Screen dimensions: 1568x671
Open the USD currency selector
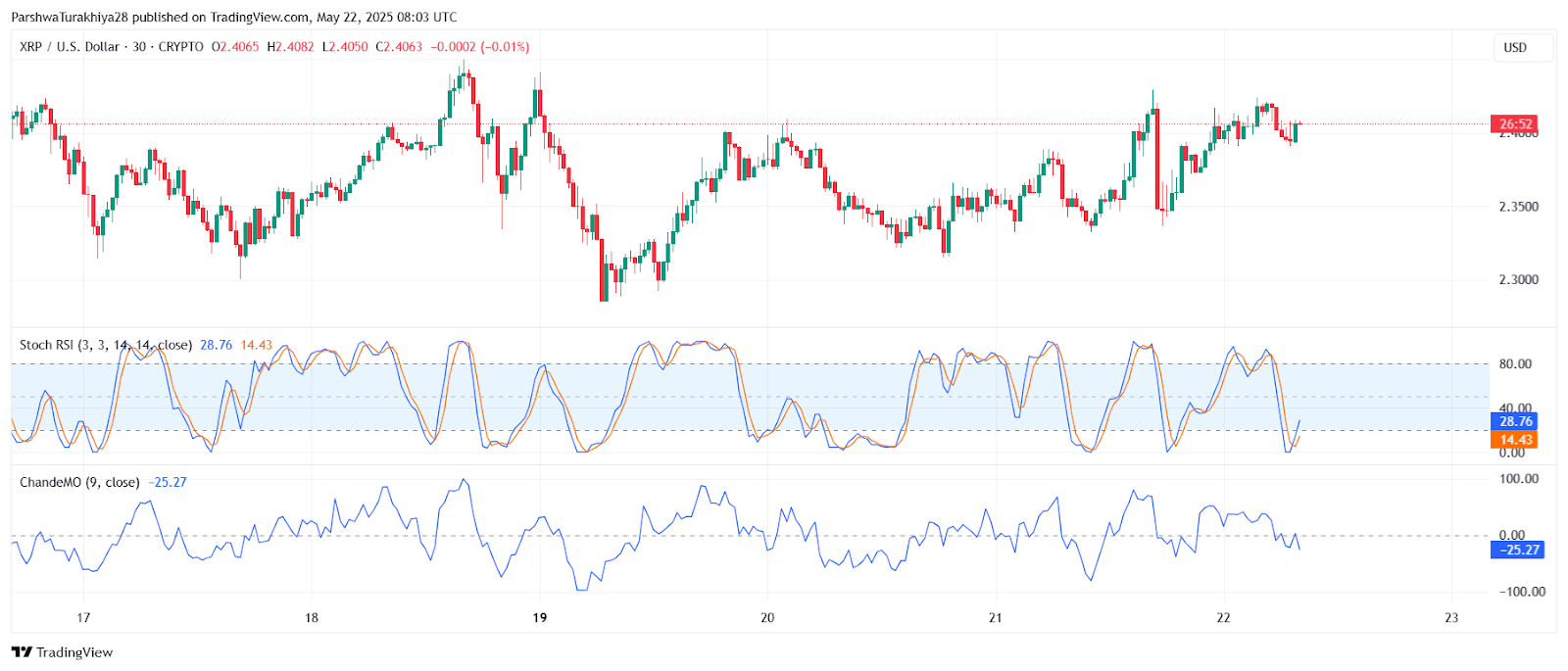pos(1515,47)
